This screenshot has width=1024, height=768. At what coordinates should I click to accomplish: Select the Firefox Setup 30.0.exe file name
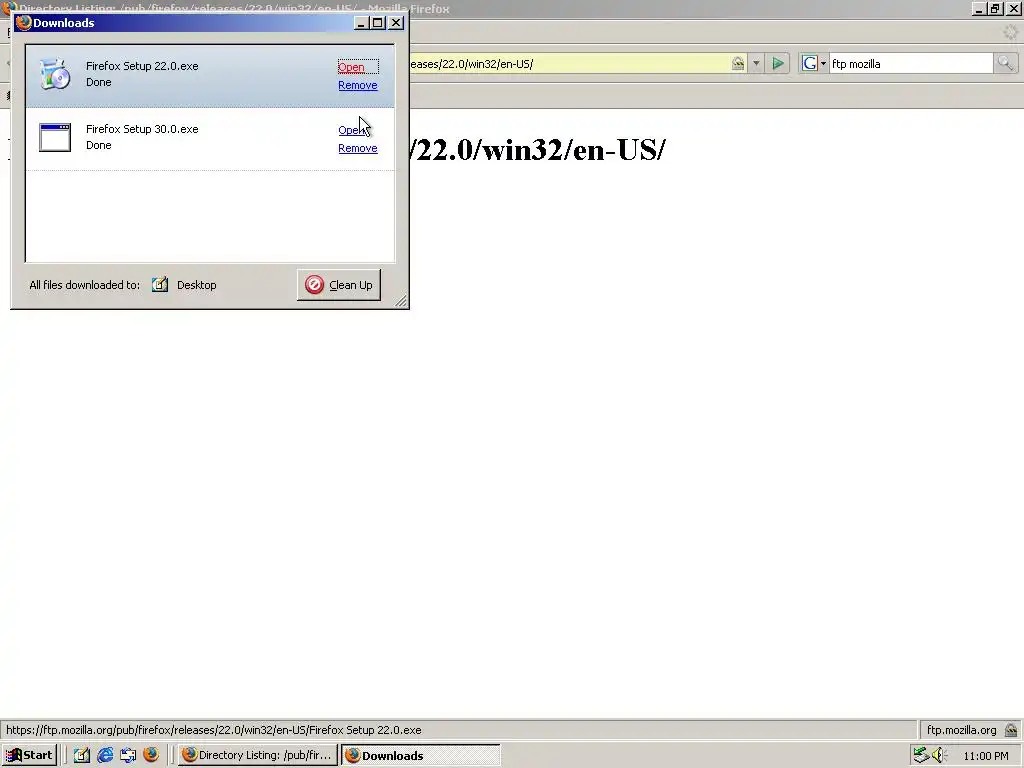142,129
